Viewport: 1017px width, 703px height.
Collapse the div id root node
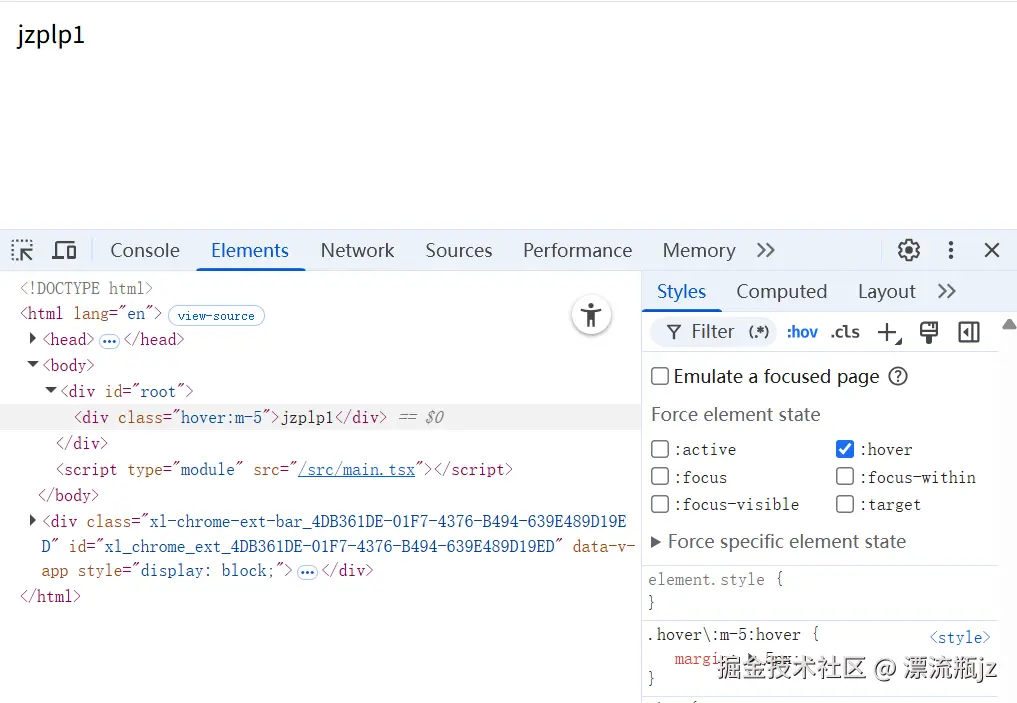tap(51, 390)
